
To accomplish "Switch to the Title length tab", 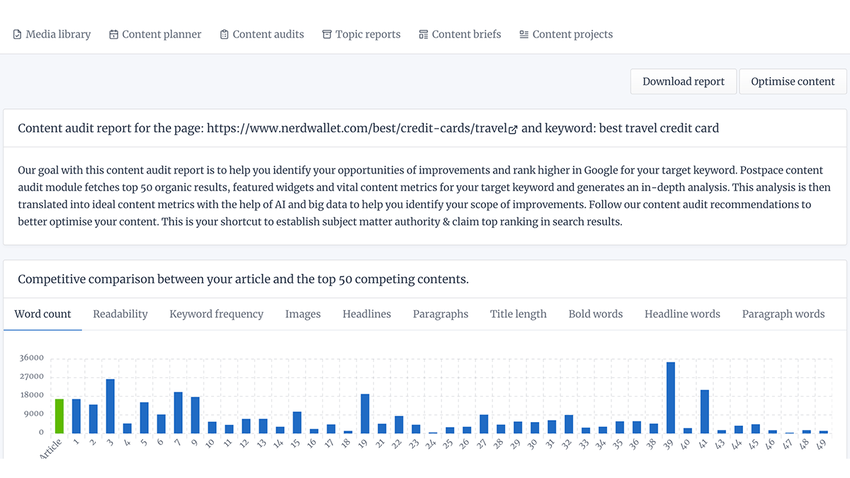I will tap(518, 314).
